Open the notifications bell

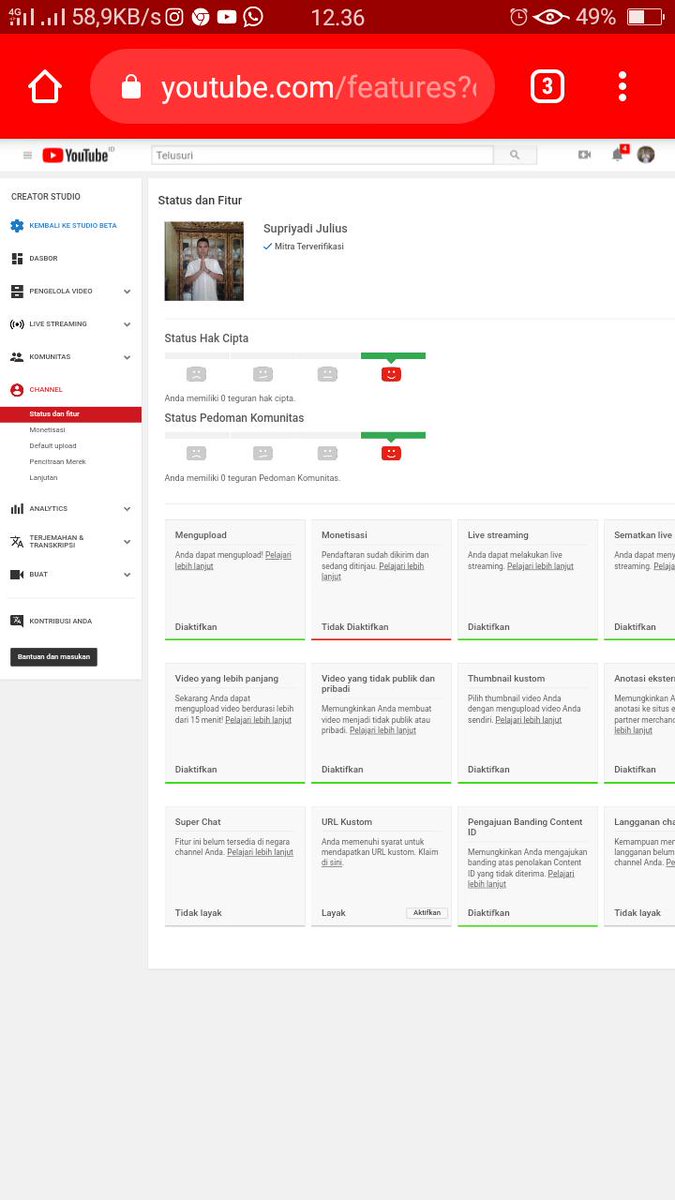click(617, 155)
